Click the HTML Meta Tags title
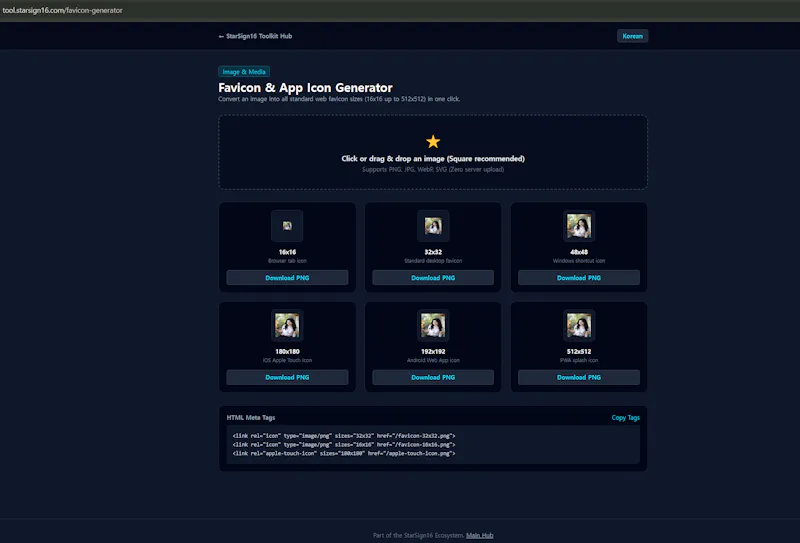 [251, 417]
